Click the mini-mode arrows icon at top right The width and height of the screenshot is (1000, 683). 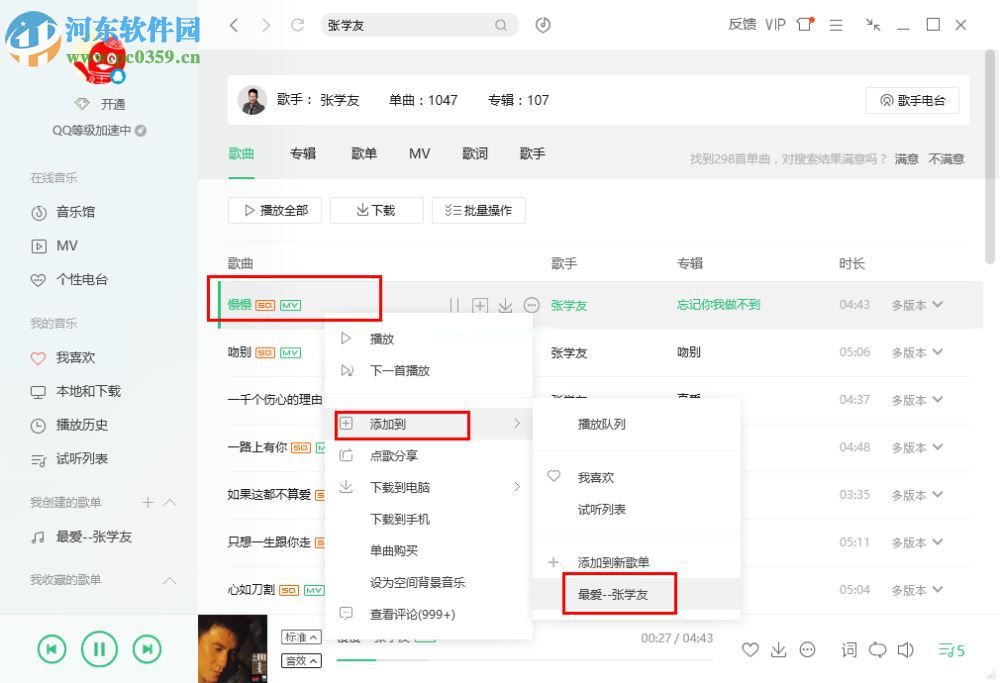872,25
